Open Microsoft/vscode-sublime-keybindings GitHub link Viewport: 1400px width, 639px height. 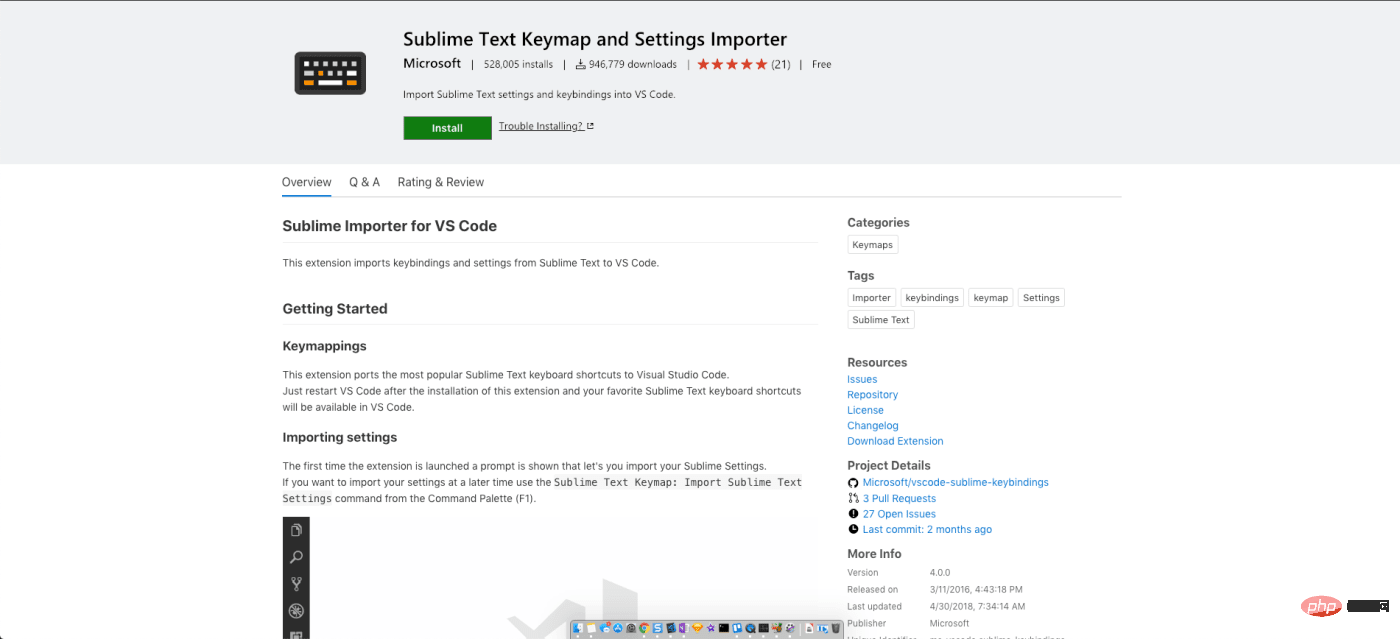tap(955, 482)
